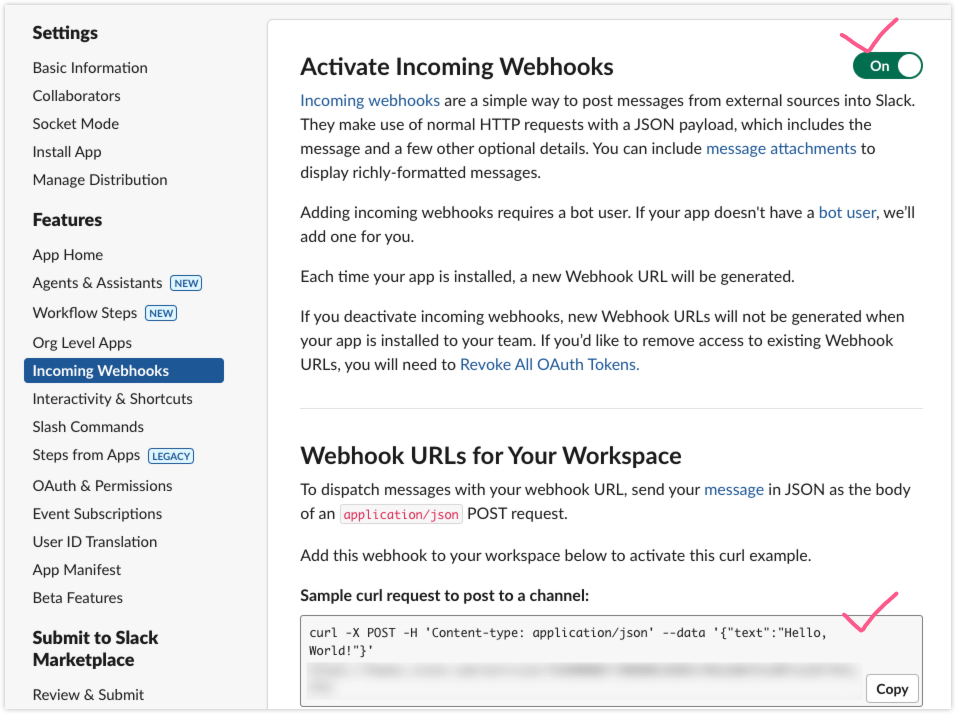Image resolution: width=956 pixels, height=714 pixels.
Task: Select Manage Distribution in sidebar
Action: pyautogui.click(x=100, y=180)
